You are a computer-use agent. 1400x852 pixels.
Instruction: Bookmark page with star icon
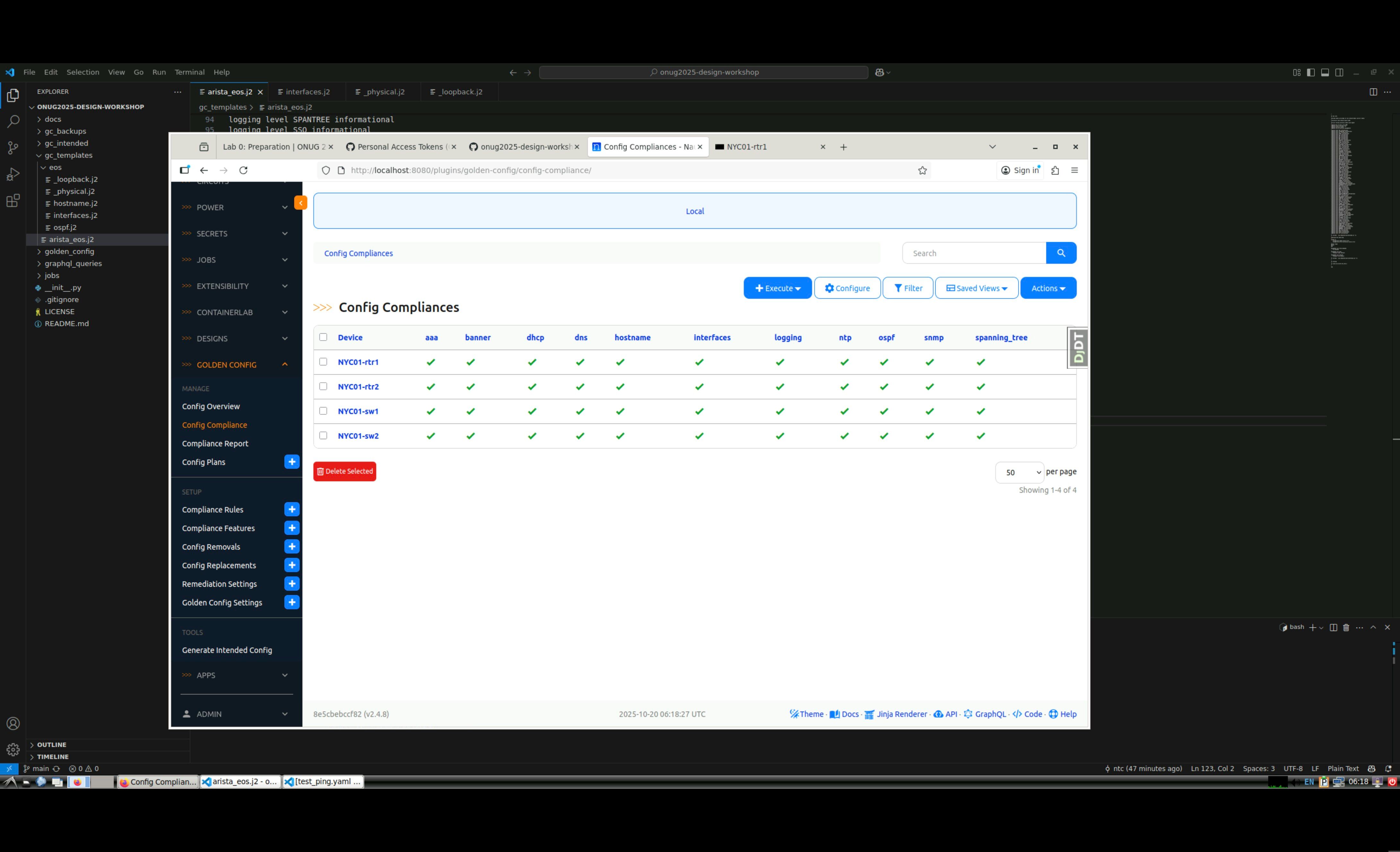pos(922,170)
